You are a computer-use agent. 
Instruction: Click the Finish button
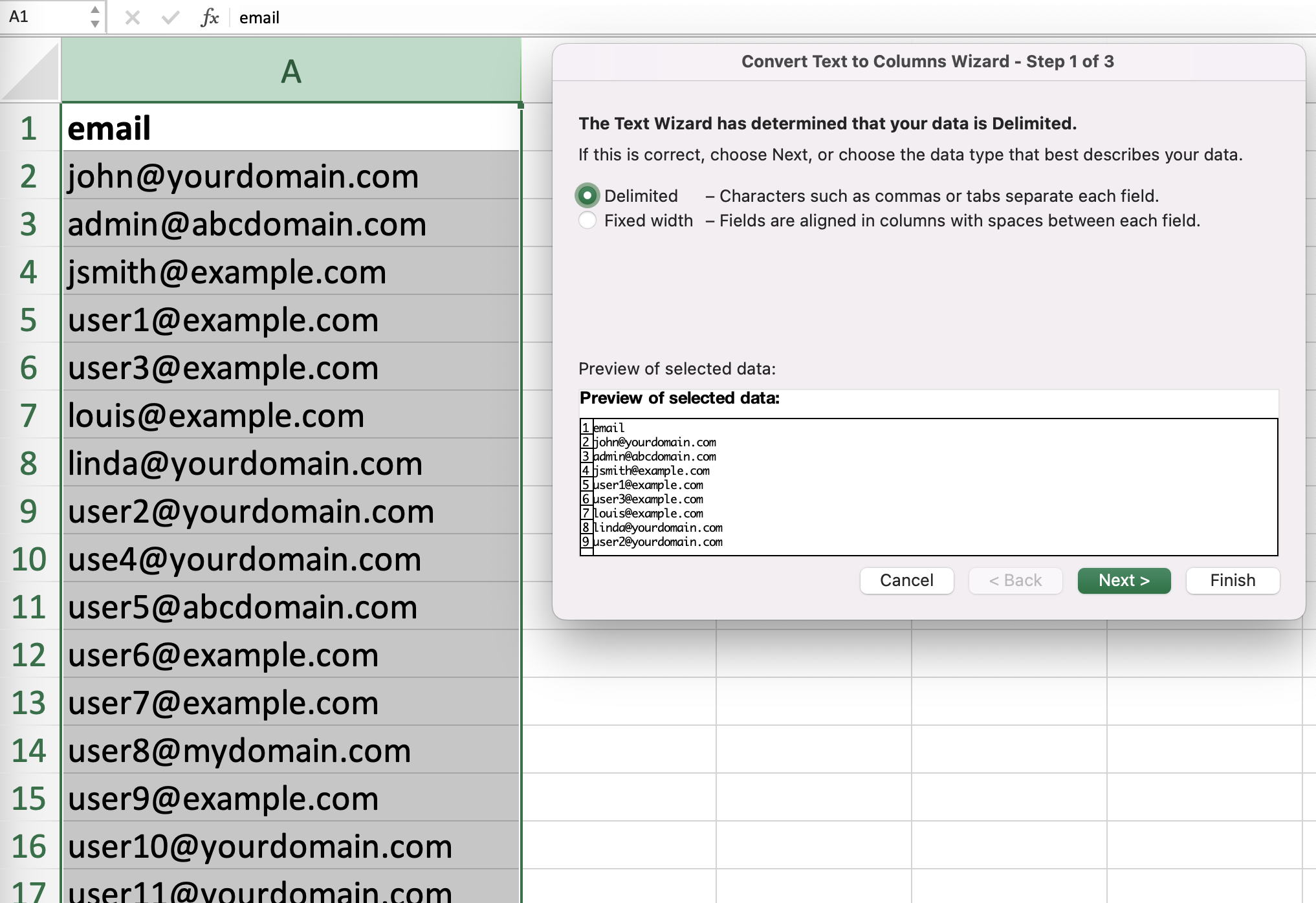(x=1232, y=580)
